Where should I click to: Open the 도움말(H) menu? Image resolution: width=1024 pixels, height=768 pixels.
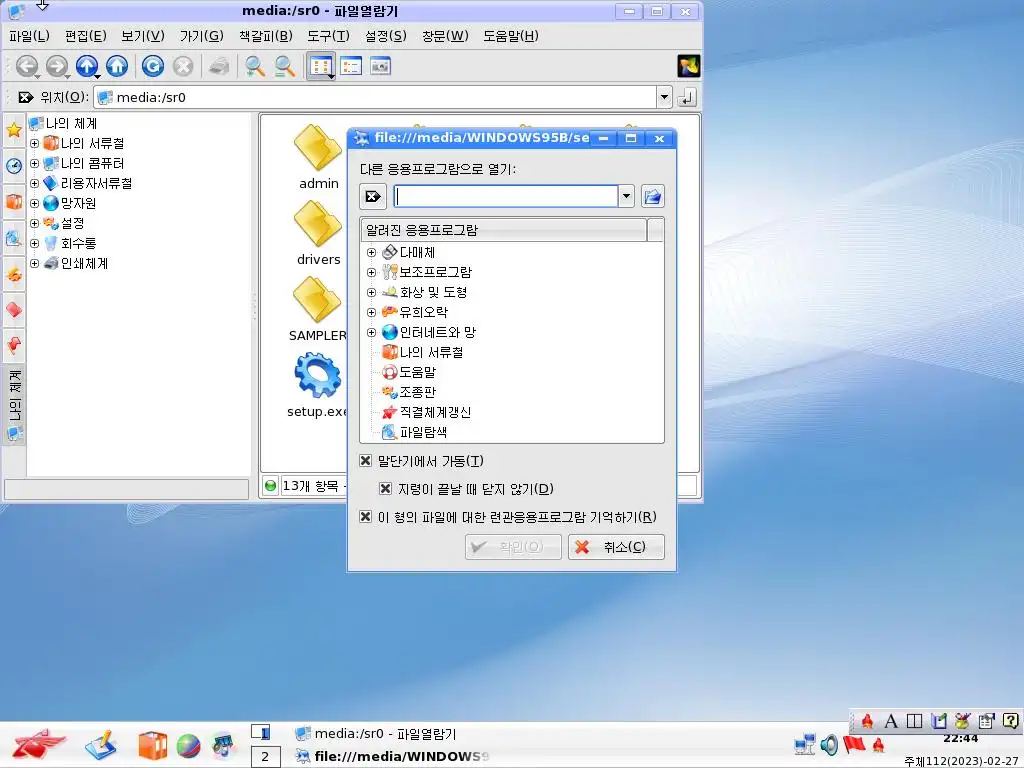[x=511, y=36]
